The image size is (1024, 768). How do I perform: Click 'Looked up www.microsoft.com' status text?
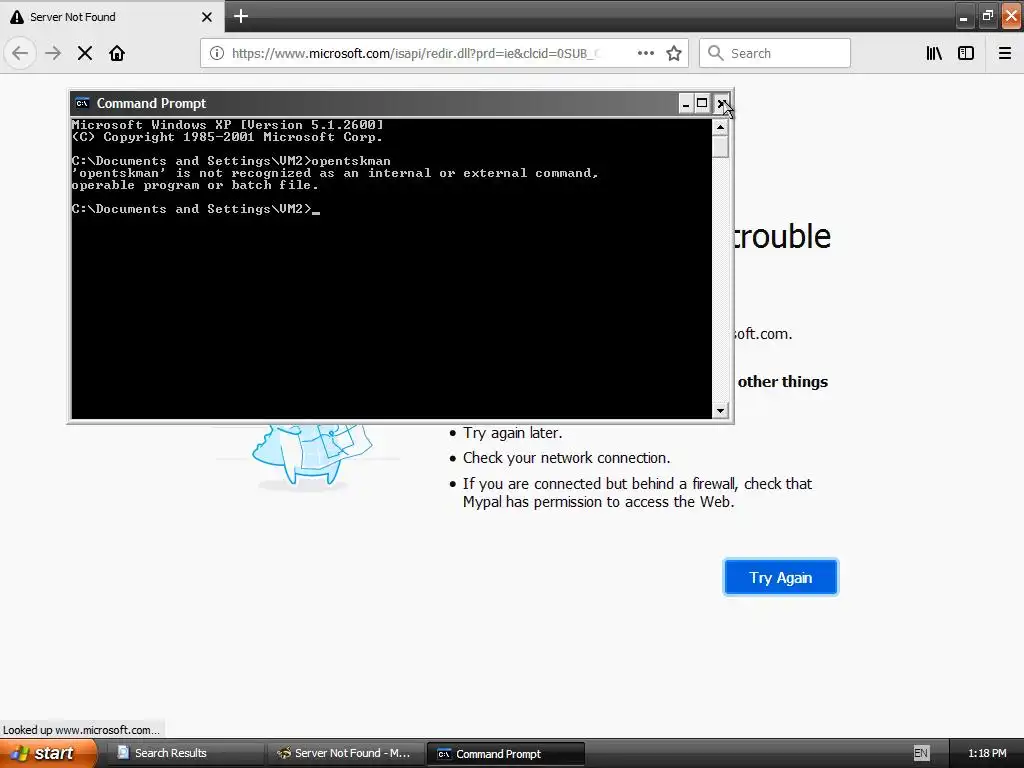point(81,729)
